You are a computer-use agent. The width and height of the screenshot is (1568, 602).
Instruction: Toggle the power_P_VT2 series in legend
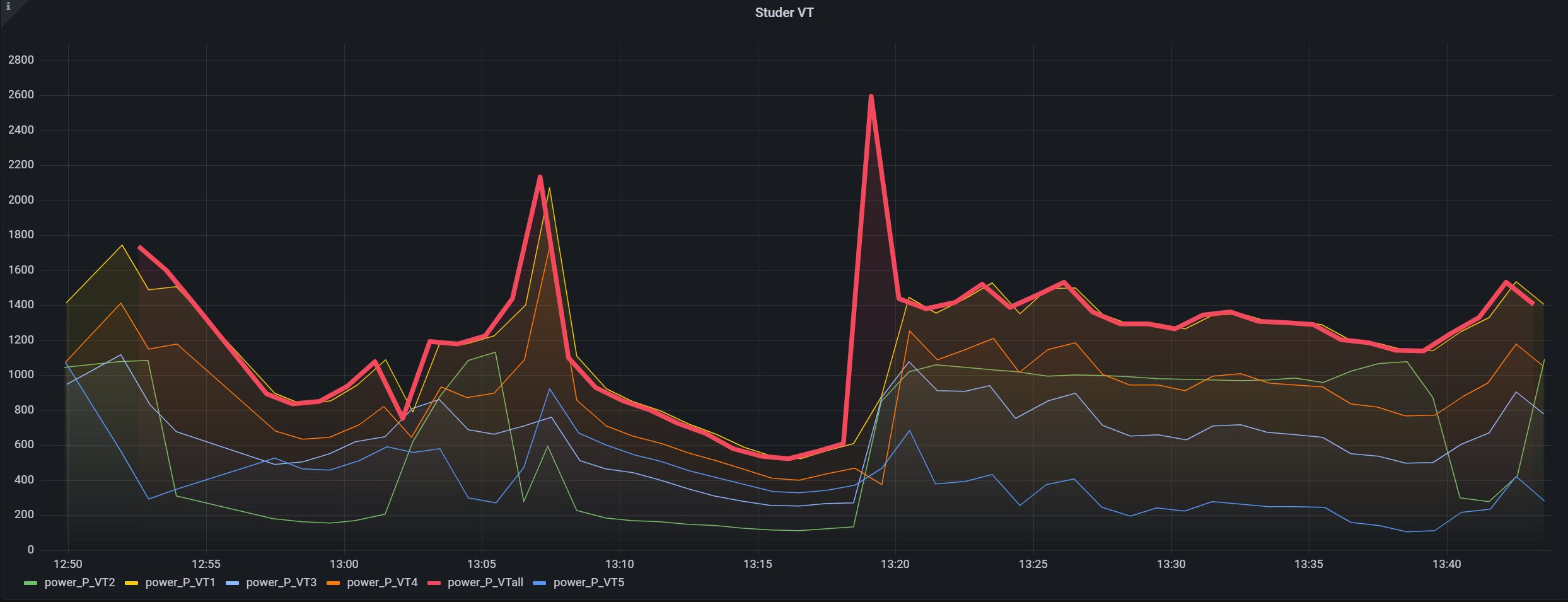tap(79, 582)
